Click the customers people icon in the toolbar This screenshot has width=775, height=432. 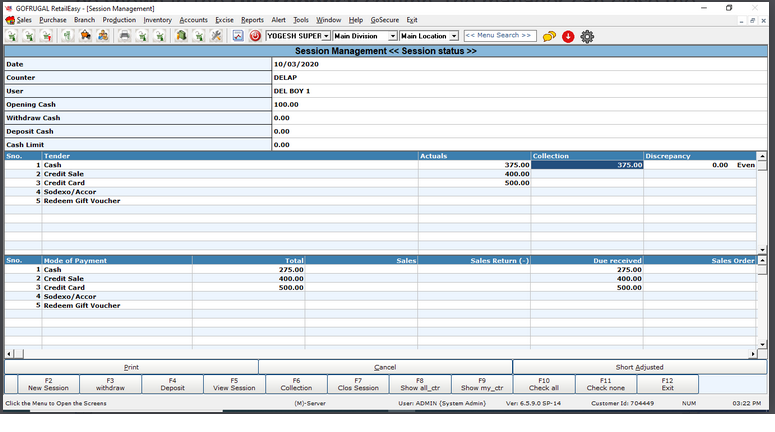click(103, 36)
